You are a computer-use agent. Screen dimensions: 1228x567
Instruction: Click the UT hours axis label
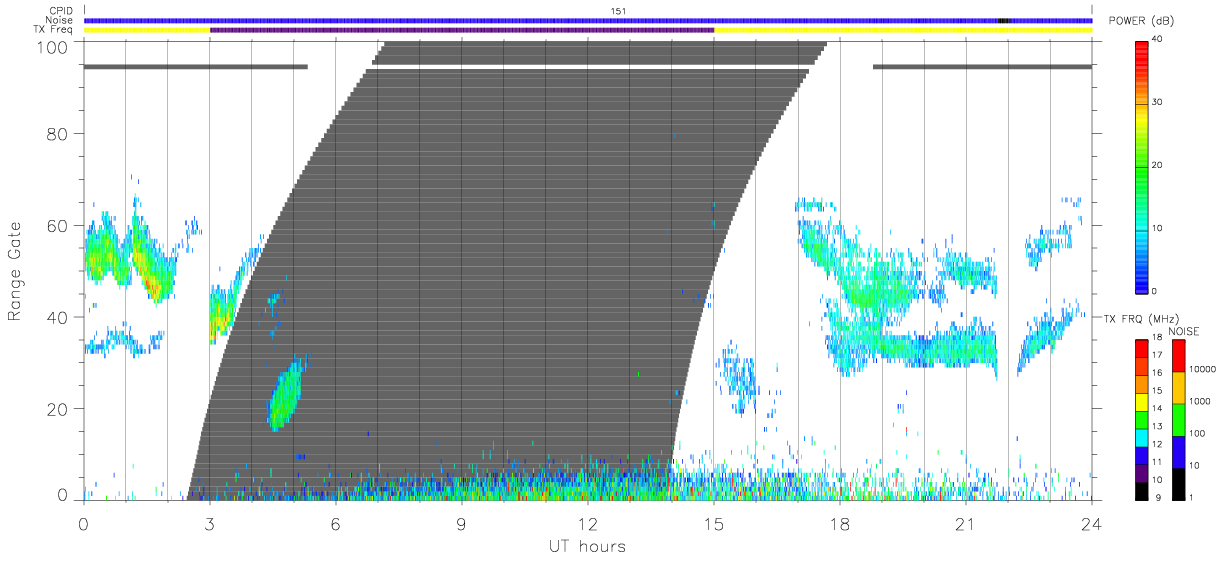[x=586, y=546]
